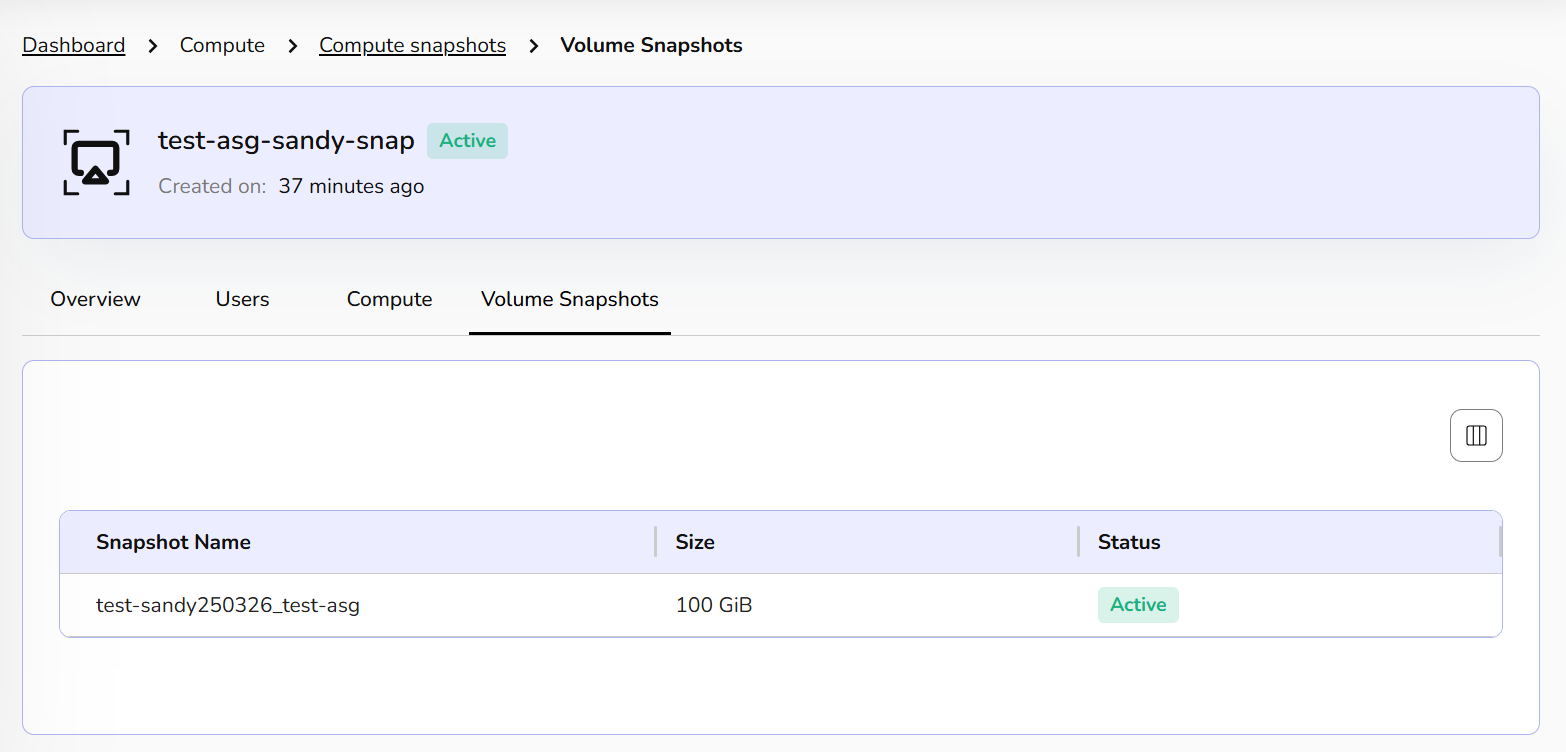Screen dimensions: 1566x752
Task: Click the chevron after Dashboard breadcrumb
Action: tap(153, 46)
